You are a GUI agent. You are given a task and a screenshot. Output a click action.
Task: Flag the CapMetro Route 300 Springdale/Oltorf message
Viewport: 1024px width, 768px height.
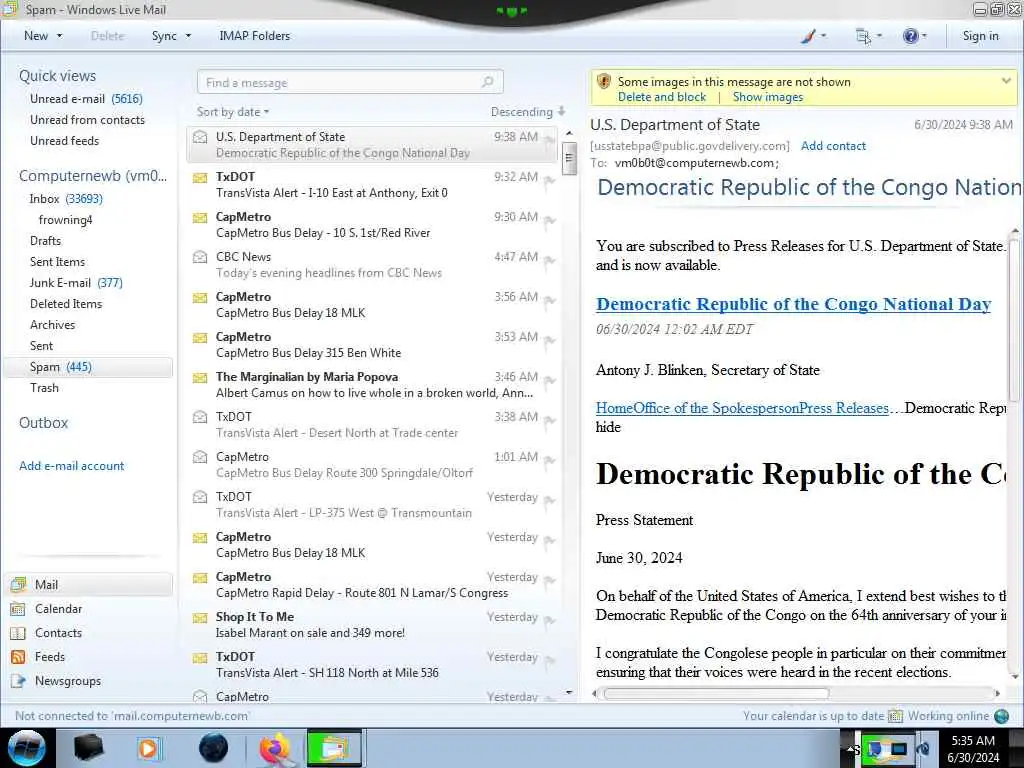point(550,461)
